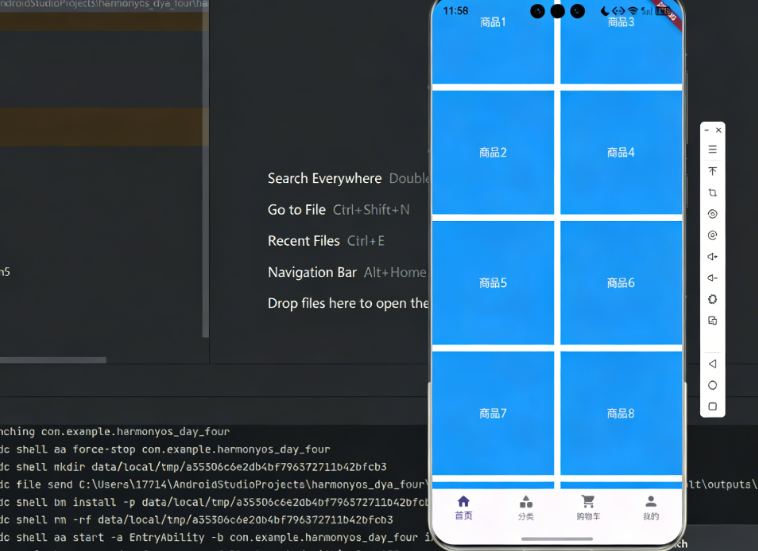Image resolution: width=758 pixels, height=551 pixels.
Task: Click the shake device icon in emulator toolbar
Action: [x=713, y=299]
